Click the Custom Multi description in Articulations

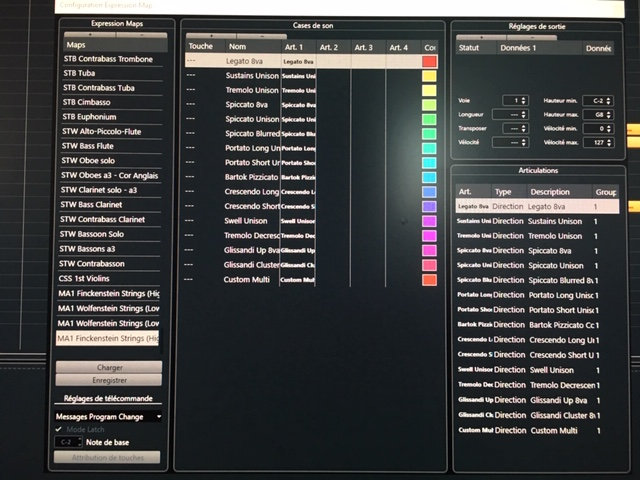554,430
